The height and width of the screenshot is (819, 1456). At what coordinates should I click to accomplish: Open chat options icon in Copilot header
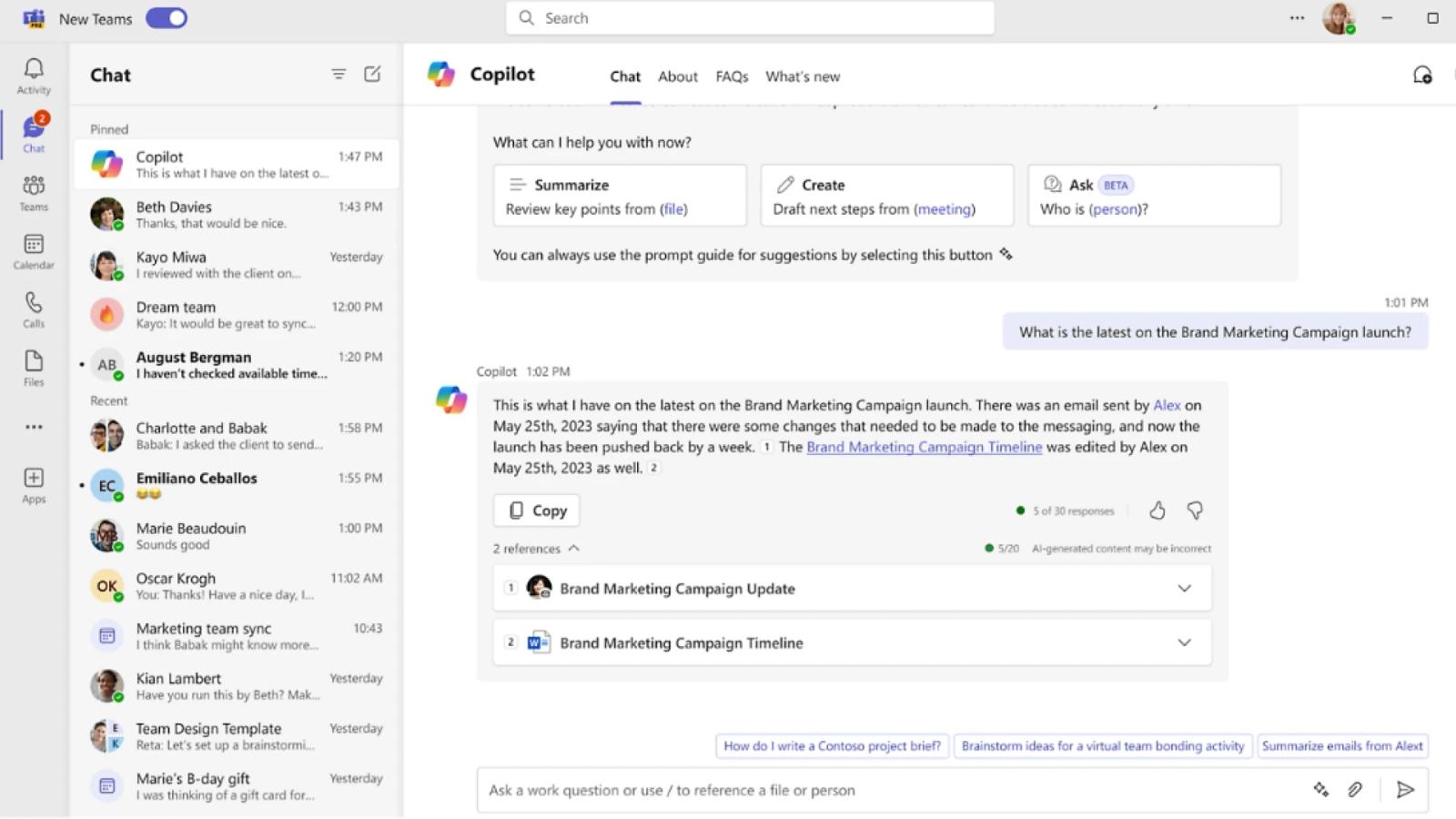1422,76
